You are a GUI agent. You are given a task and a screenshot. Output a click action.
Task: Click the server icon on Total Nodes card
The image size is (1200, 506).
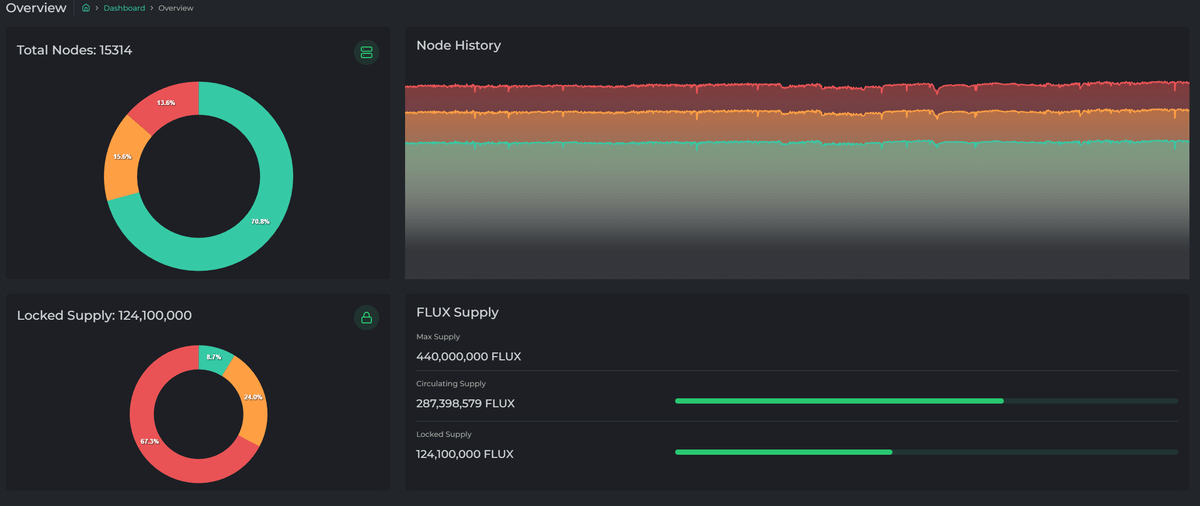(x=366, y=52)
